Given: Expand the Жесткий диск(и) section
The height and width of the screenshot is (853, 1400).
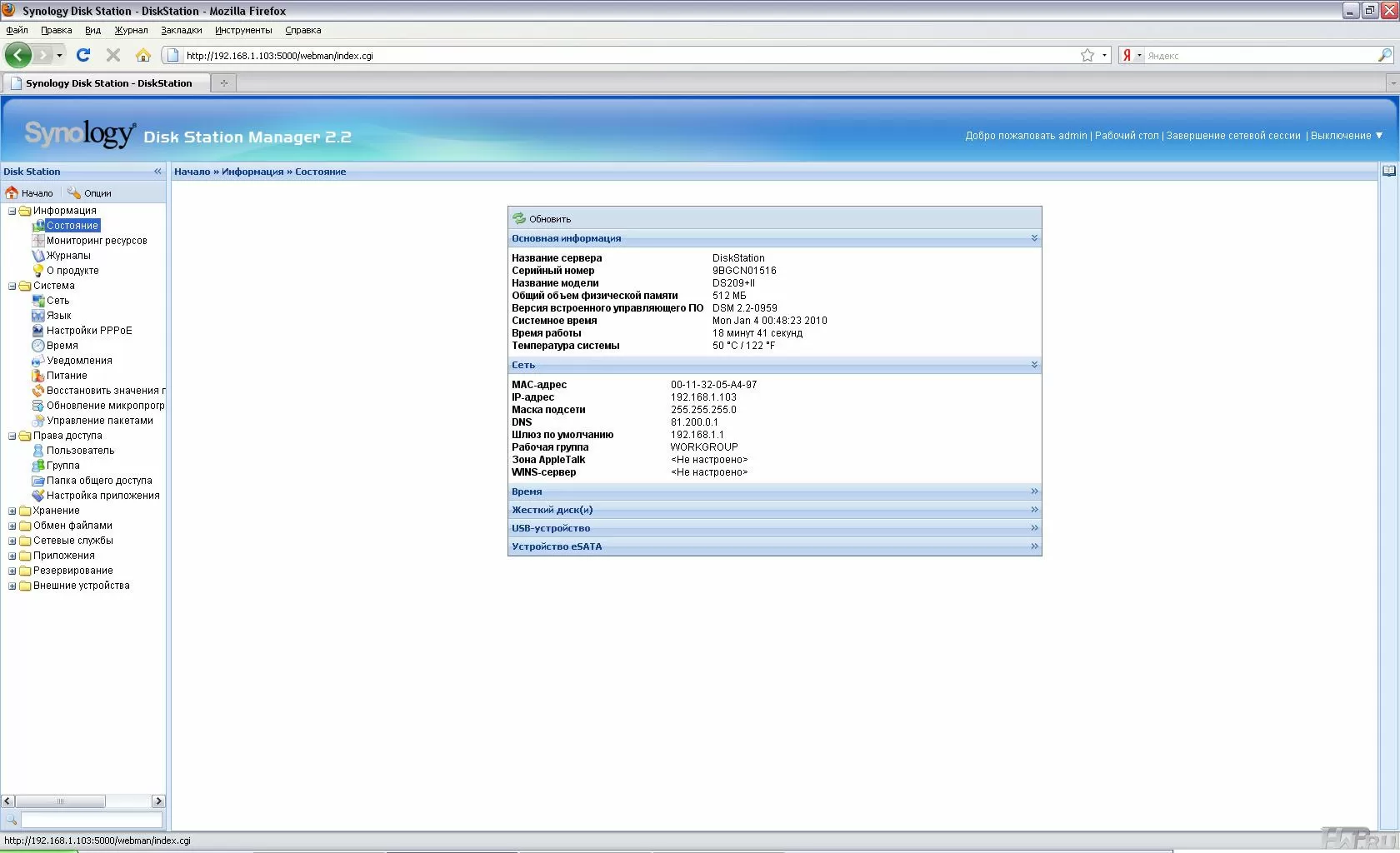Looking at the screenshot, I should pyautogui.click(x=1034, y=510).
